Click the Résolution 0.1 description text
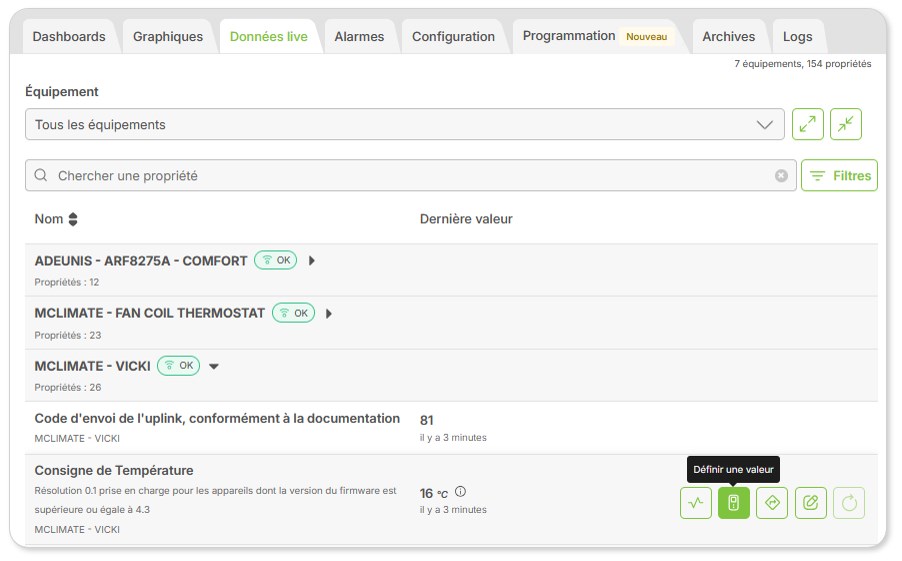The width and height of the screenshot is (902, 561). click(x=215, y=500)
